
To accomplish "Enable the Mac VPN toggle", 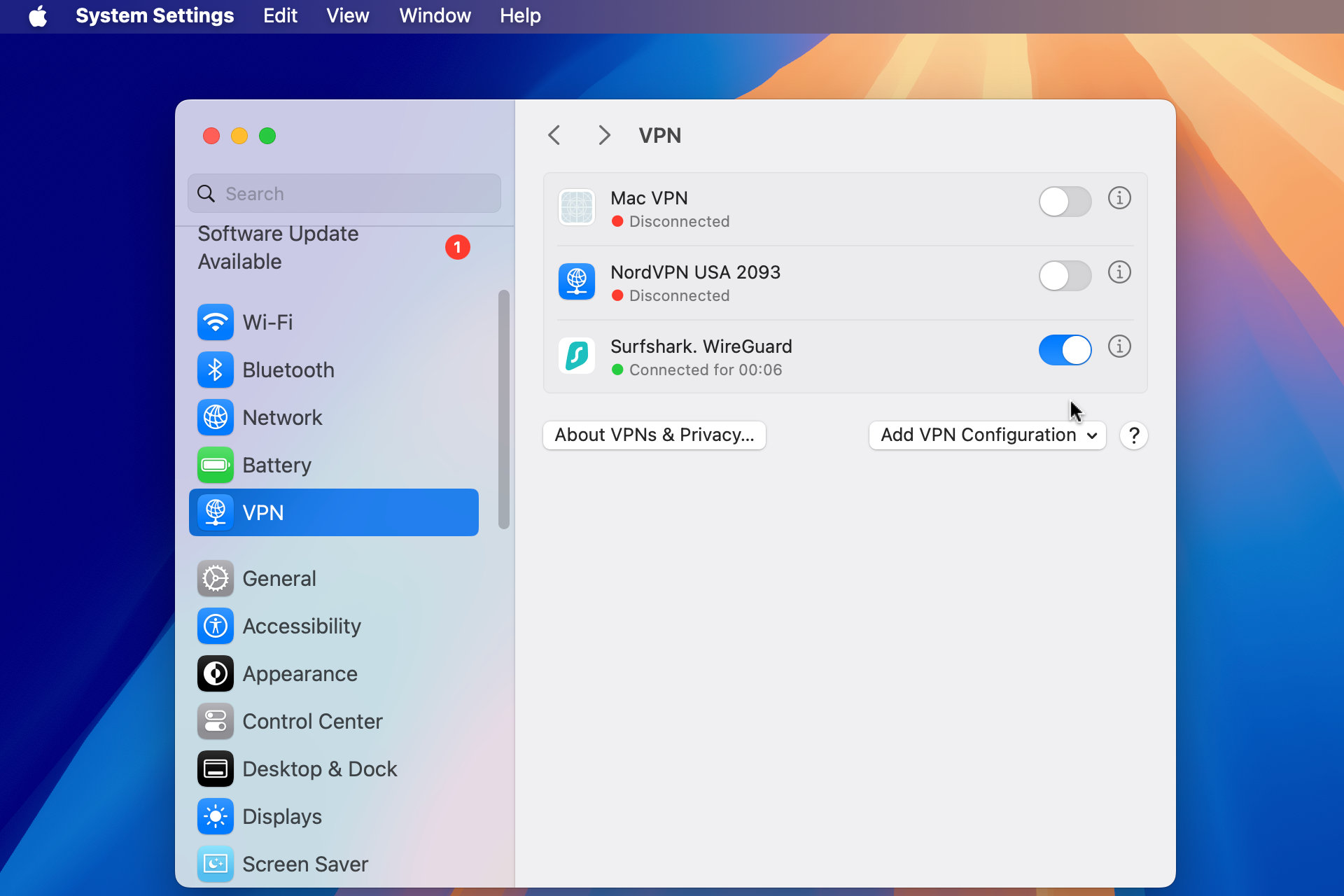I will coord(1065,200).
